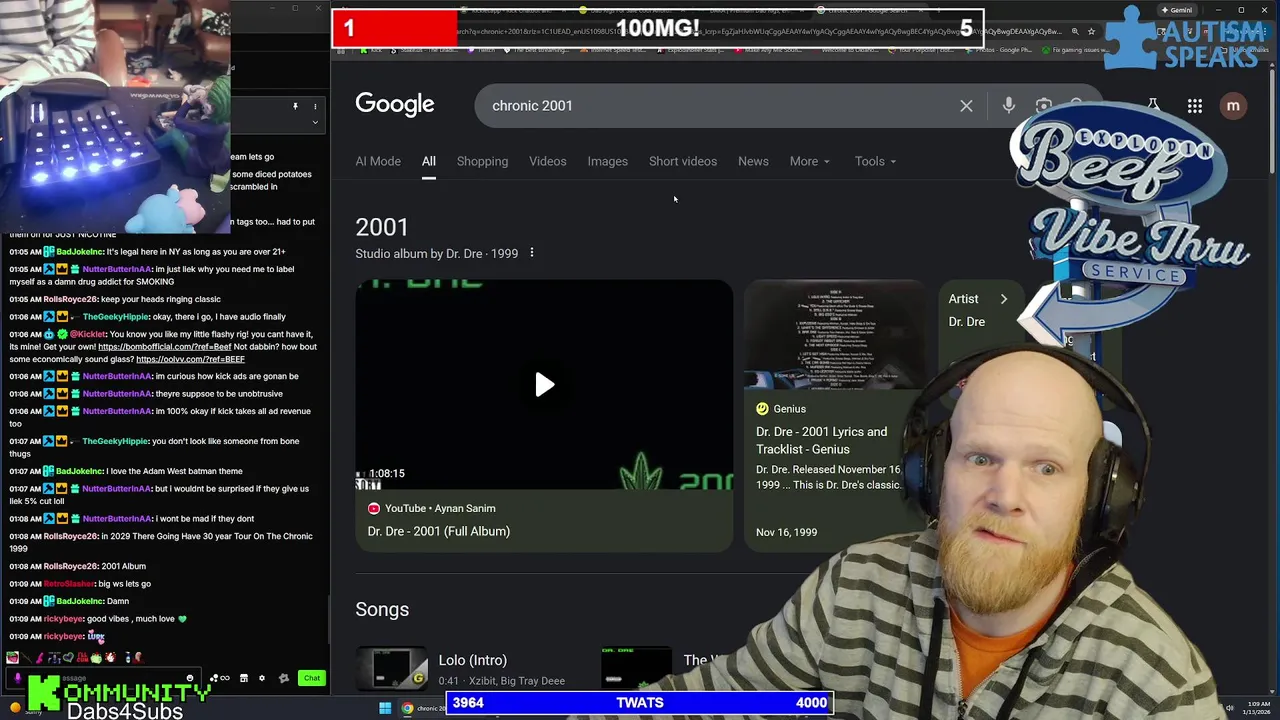The image size is (1280, 720).
Task: Open the Short videos tab
Action: (683, 161)
